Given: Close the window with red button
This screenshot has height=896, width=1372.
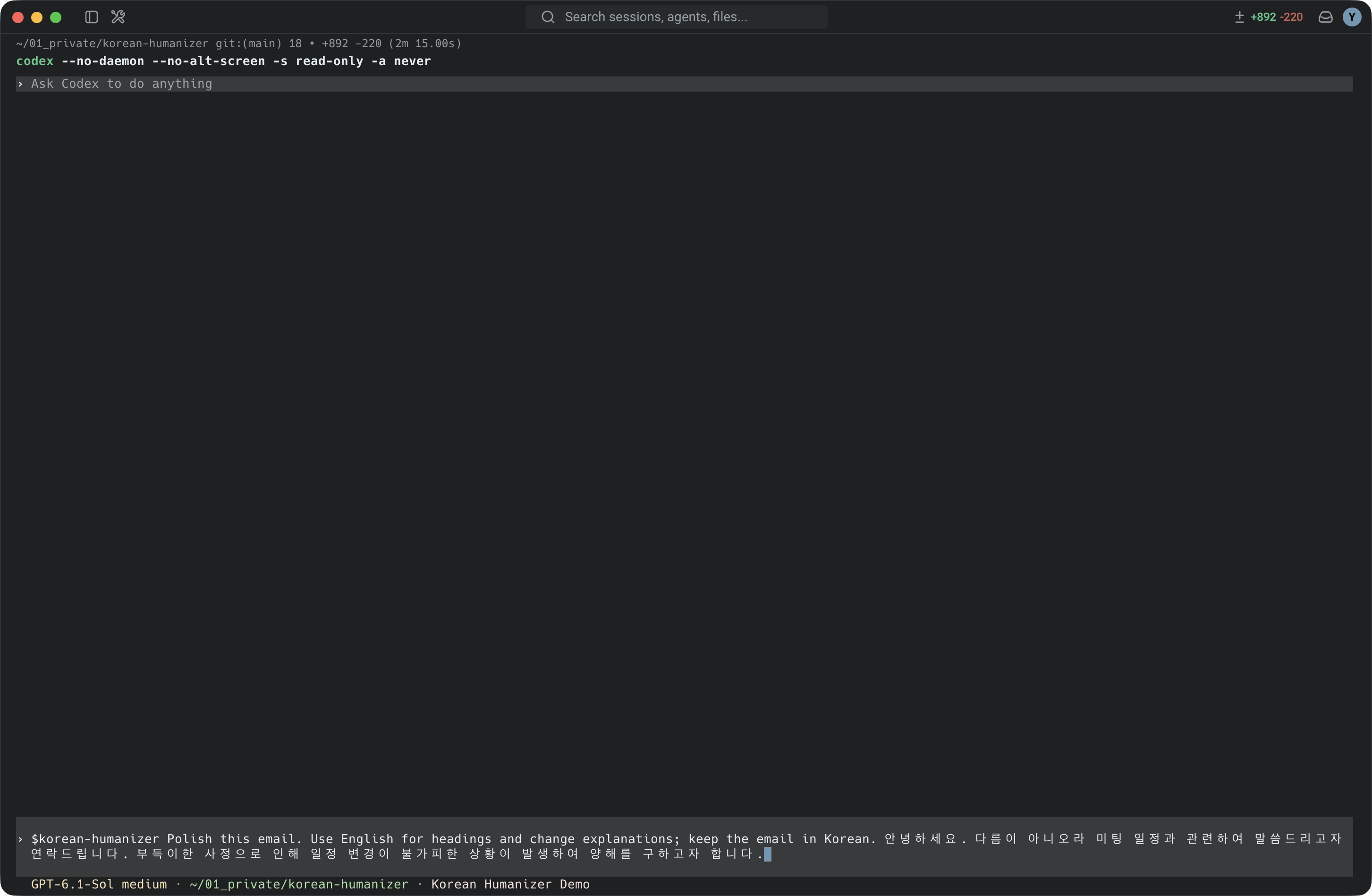Looking at the screenshot, I should (x=18, y=17).
